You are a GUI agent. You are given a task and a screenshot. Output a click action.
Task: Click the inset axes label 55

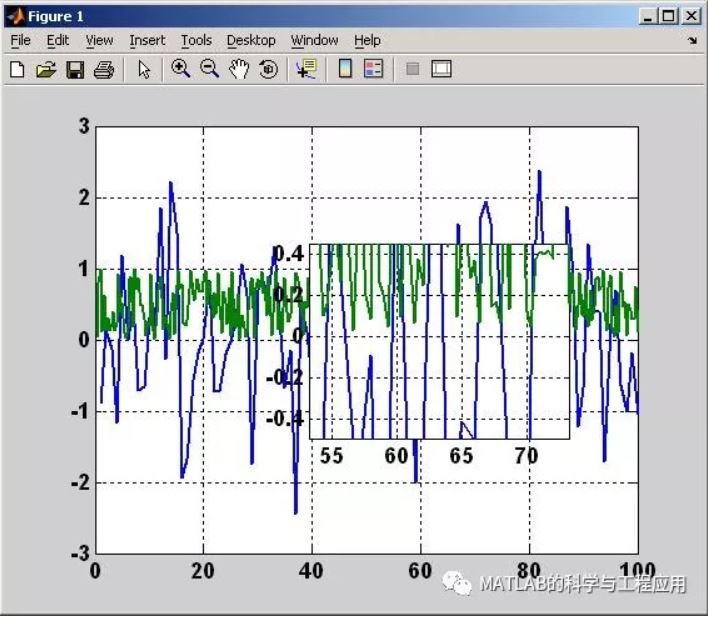[331, 456]
